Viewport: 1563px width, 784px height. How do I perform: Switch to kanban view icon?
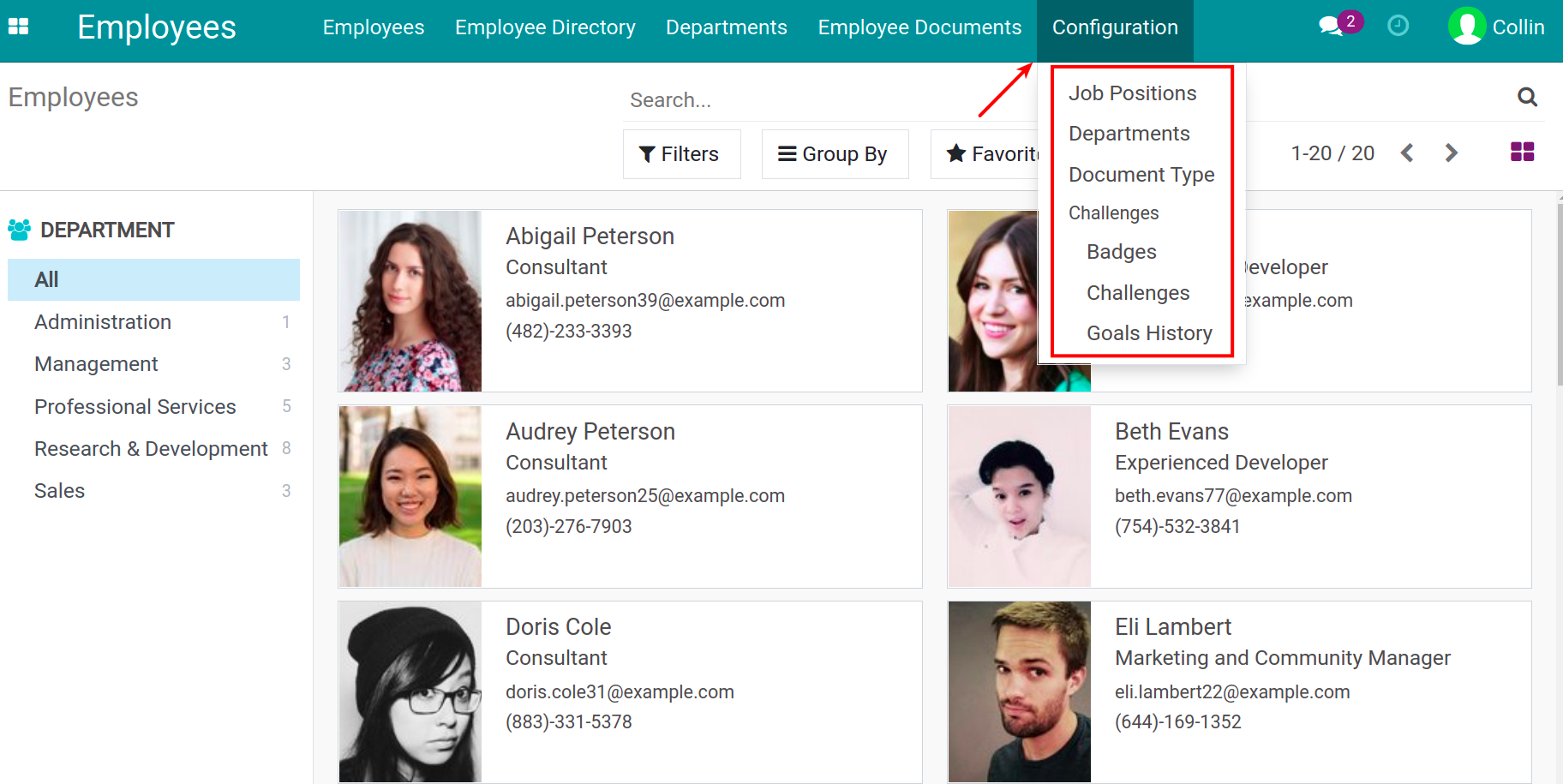tap(1522, 153)
